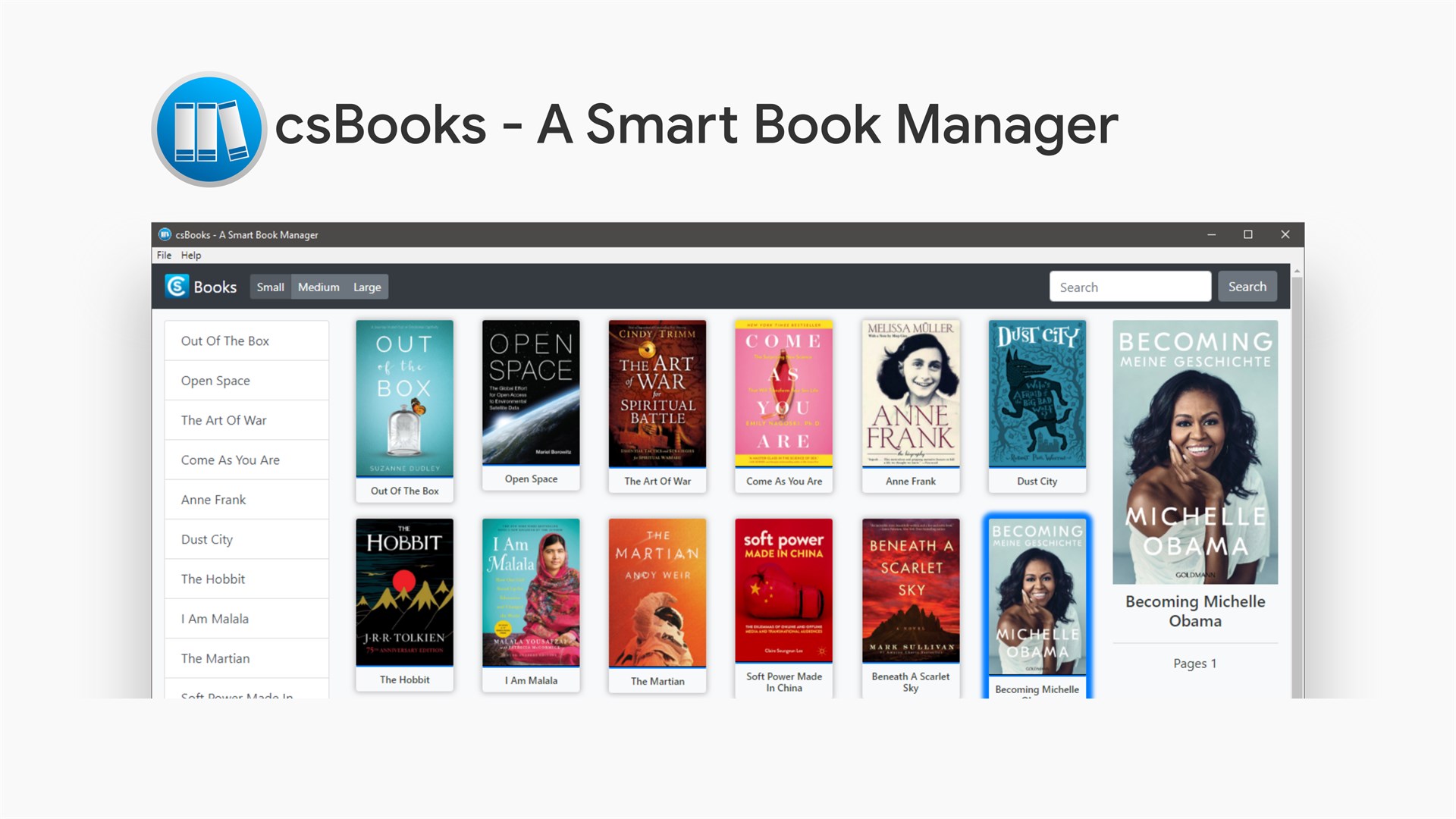The width and height of the screenshot is (1456, 819).
Task: Open the I Am Malala cover thumbnail
Action: click(x=531, y=592)
